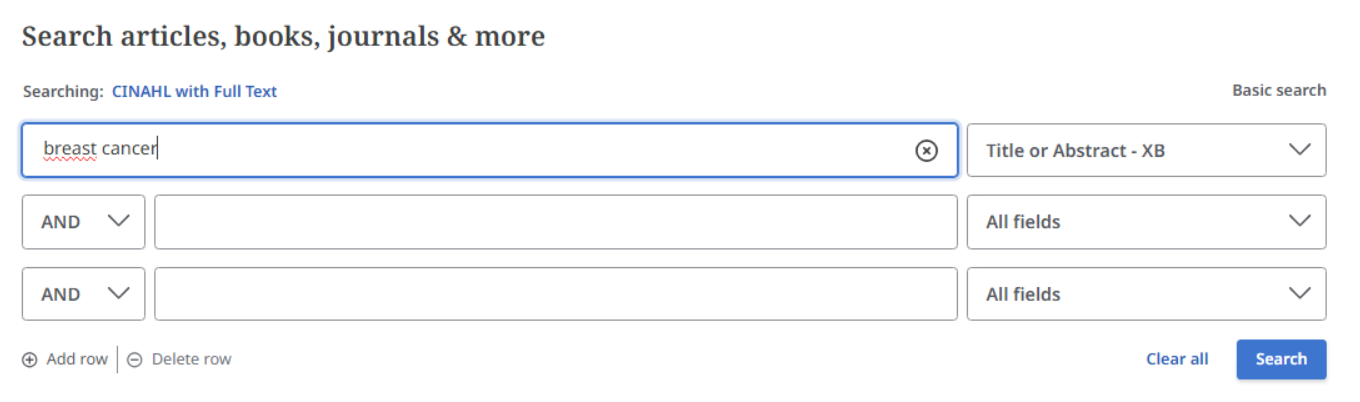Click the chevron arrow beside Title or Abstract - XB

(x=1299, y=150)
